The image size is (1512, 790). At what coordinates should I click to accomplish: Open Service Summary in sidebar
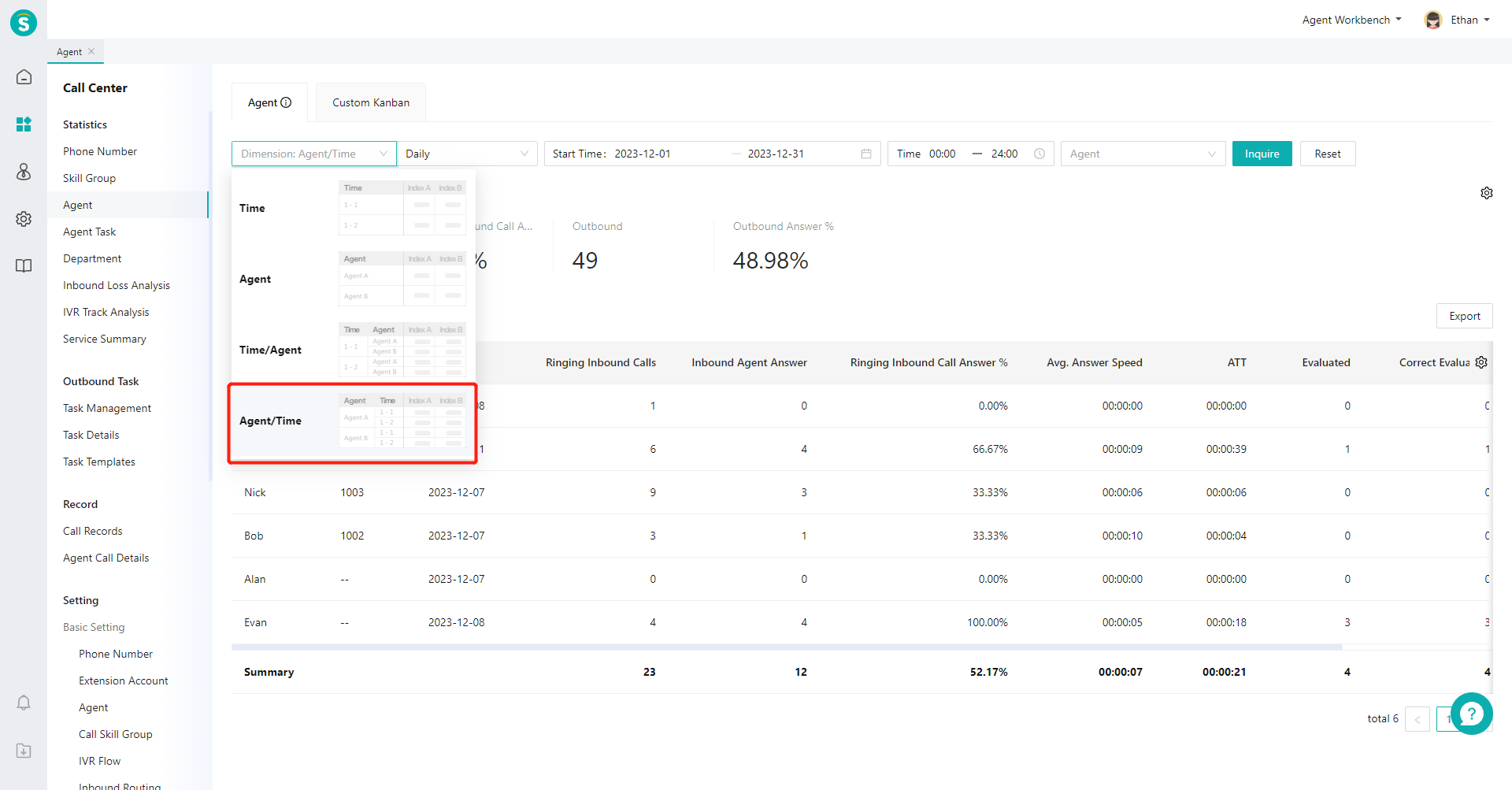105,339
